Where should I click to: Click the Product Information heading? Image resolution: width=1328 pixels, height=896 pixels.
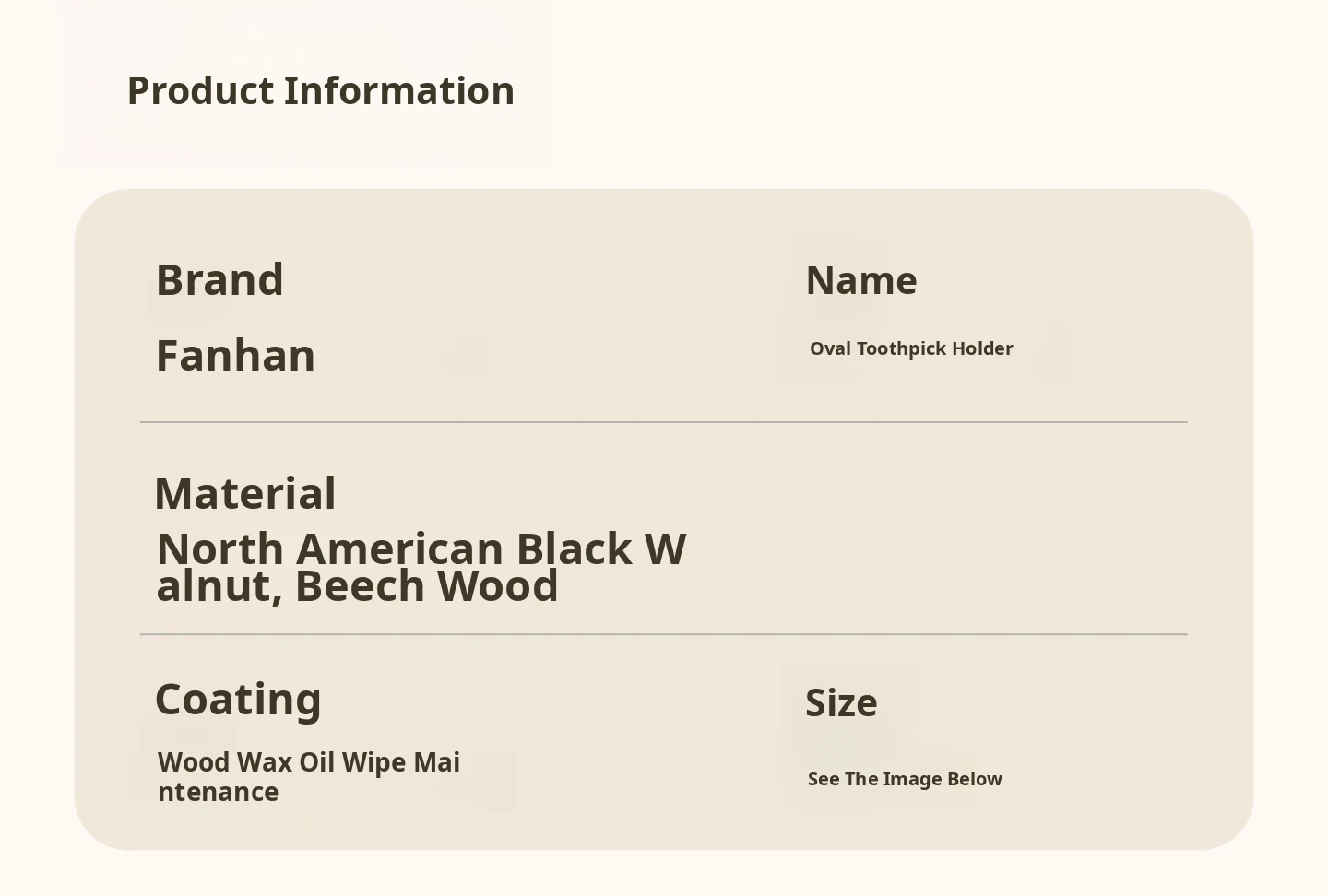tap(320, 91)
